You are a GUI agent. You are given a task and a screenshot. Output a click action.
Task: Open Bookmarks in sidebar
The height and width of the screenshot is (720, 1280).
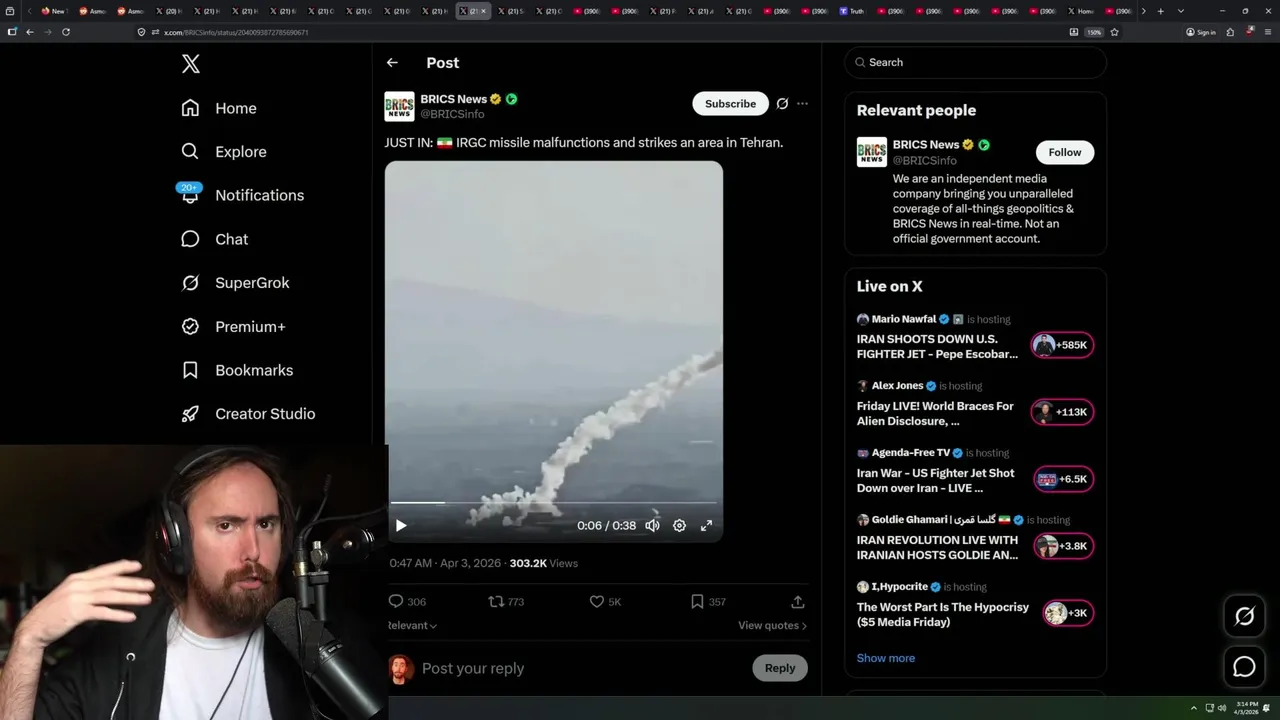(237, 370)
